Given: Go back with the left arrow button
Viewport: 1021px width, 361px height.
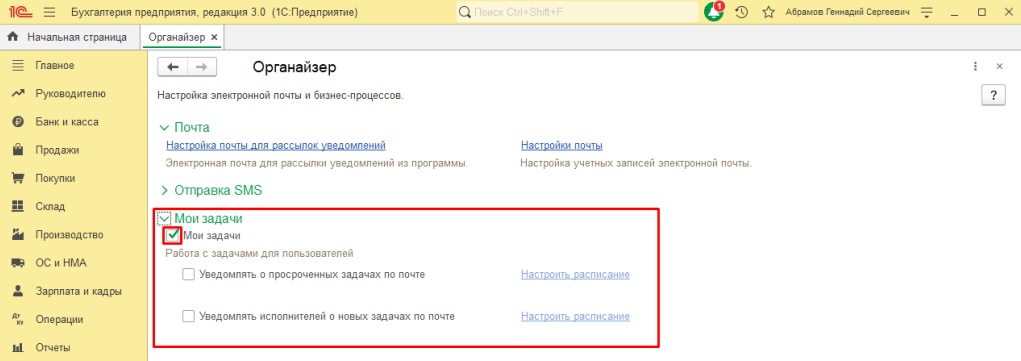Looking at the screenshot, I should point(173,67).
